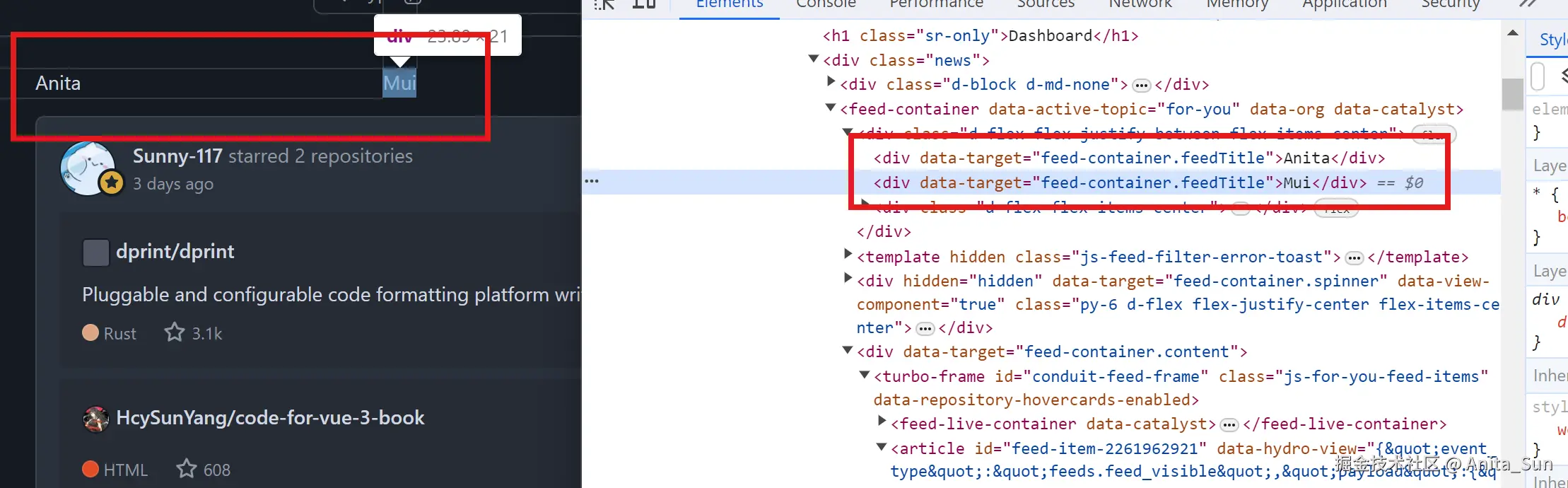The image size is (1568, 488).
Task: Switch to the Console tab
Action: point(826,4)
